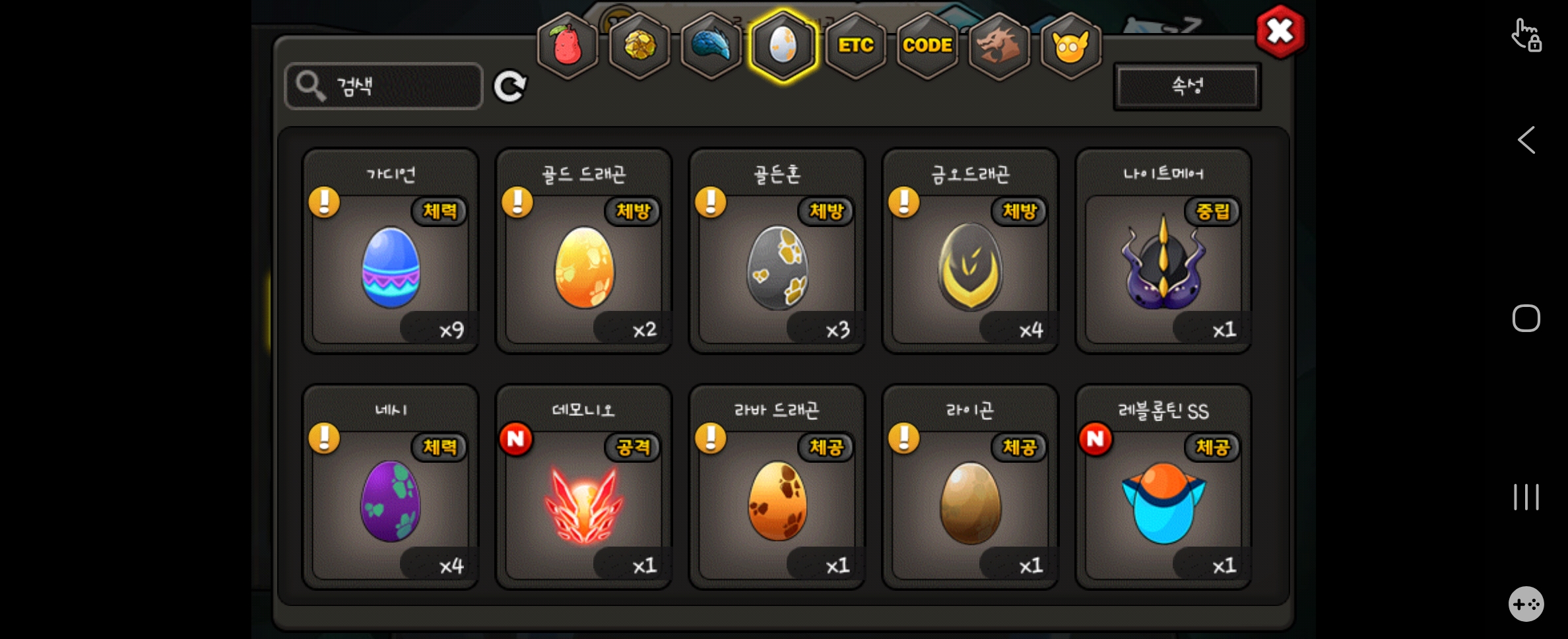Open the fruit food category tab
Image resolution: width=1568 pixels, height=639 pixels.
point(568,46)
